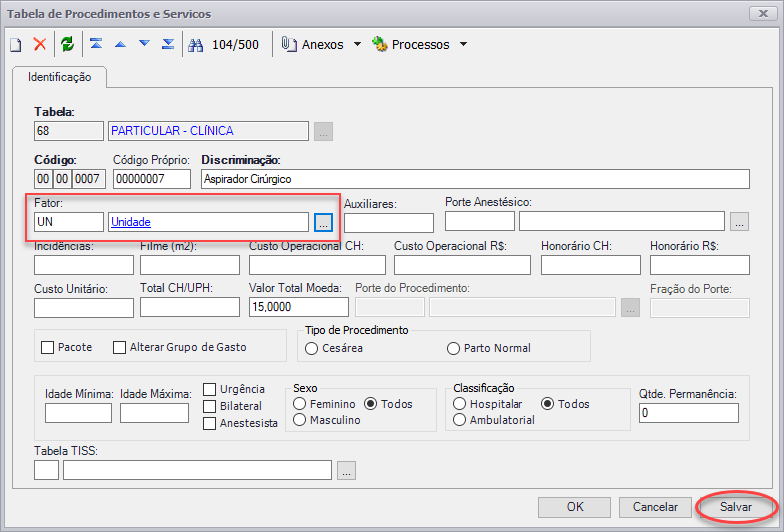The image size is (784, 532).
Task: Enable Alterar Grupo de Gasto checkbox
Action: [x=120, y=348]
